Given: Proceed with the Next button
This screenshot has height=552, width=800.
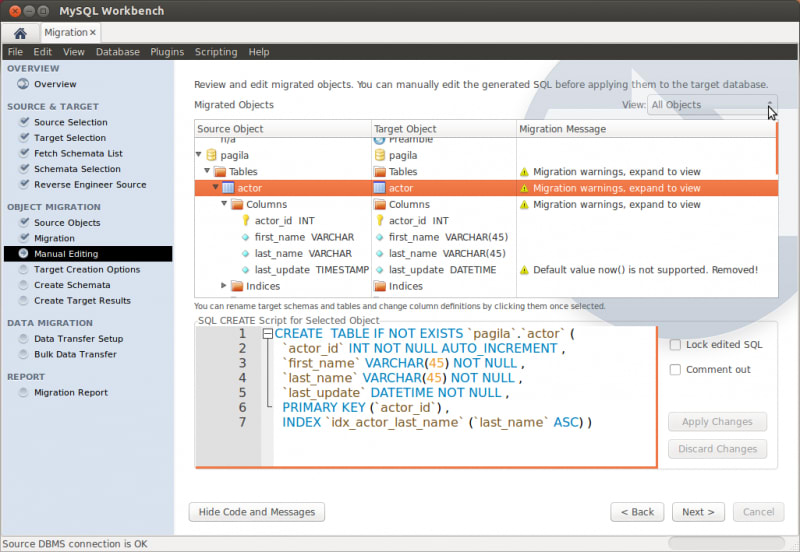Looking at the screenshot, I should pyautogui.click(x=698, y=512).
